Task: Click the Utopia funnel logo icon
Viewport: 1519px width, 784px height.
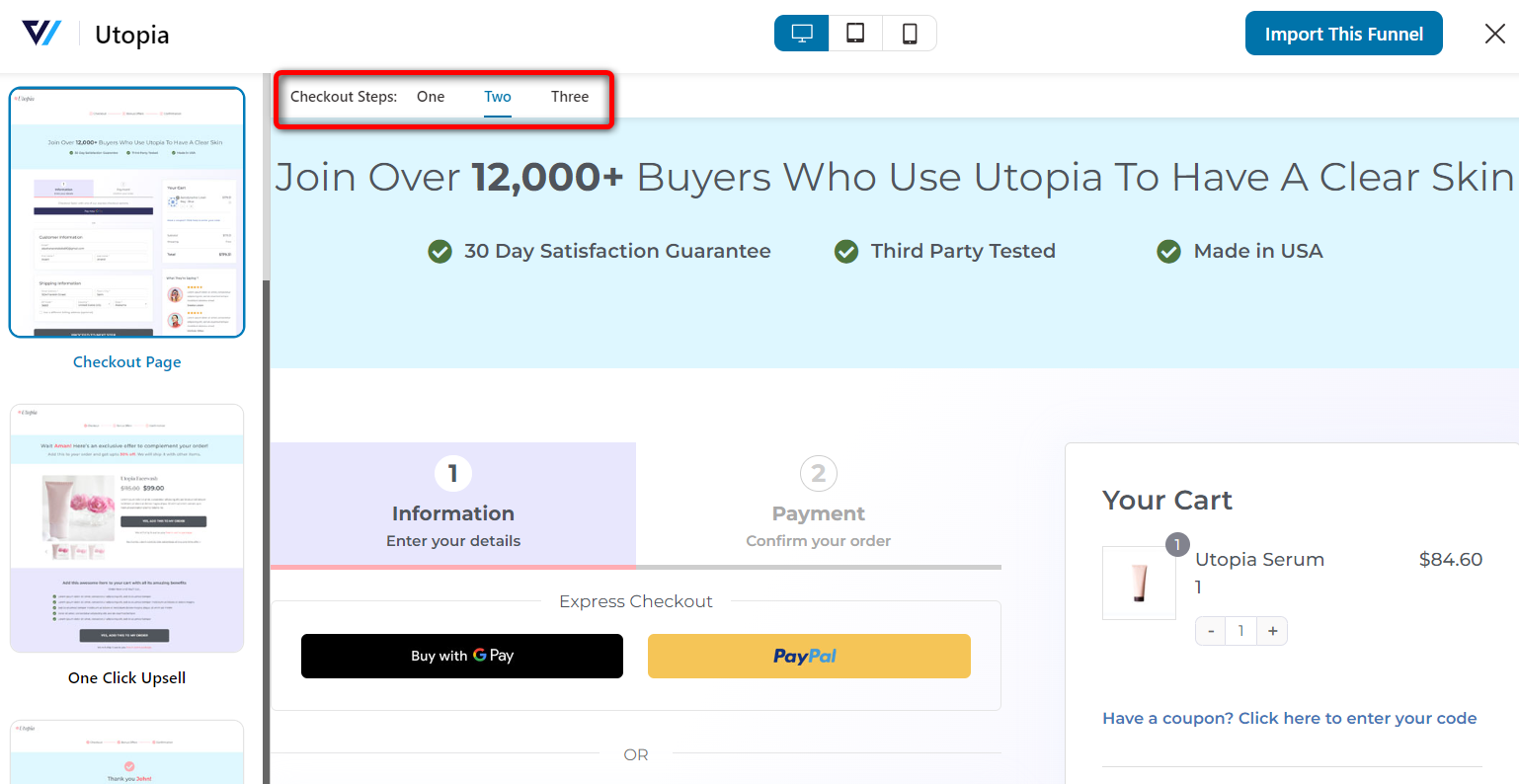Action: tap(41, 33)
